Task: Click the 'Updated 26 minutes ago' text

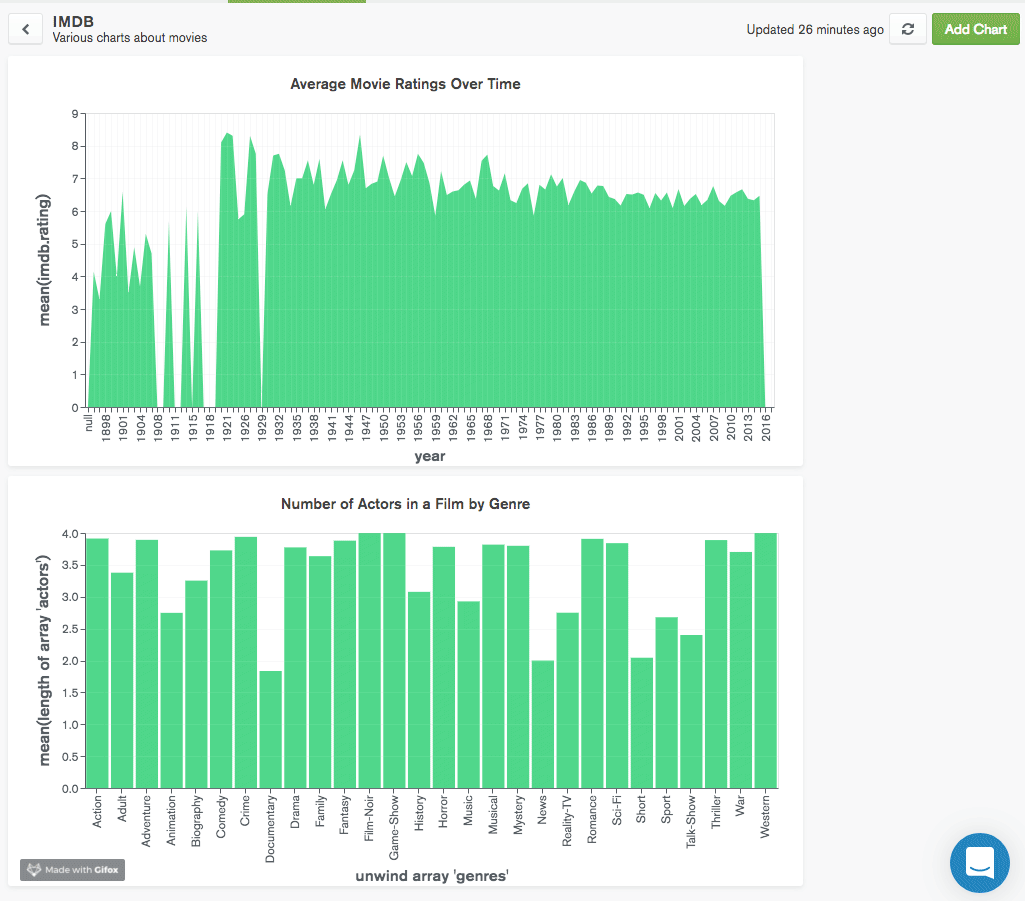Action: pos(815,30)
